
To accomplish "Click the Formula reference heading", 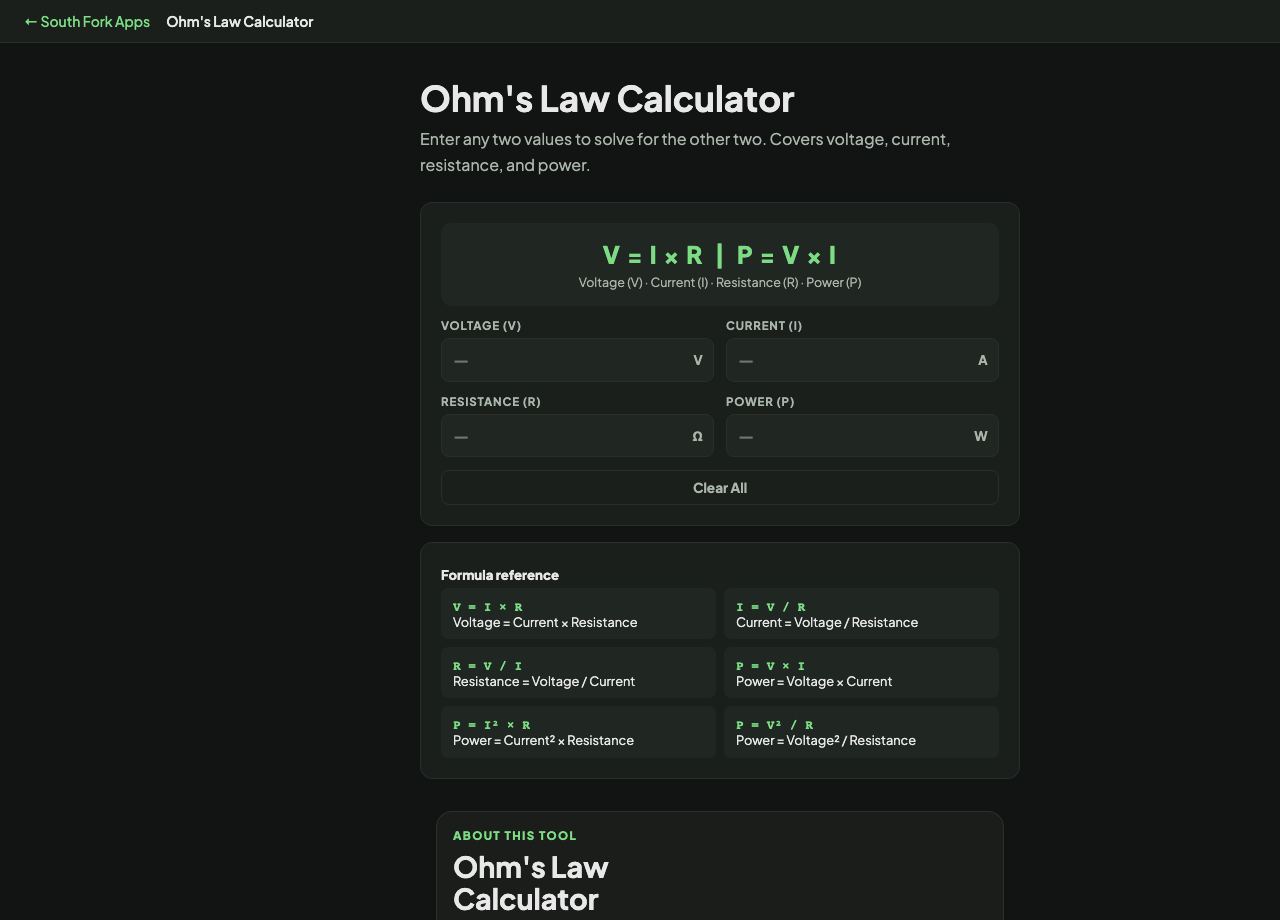I will pos(500,575).
